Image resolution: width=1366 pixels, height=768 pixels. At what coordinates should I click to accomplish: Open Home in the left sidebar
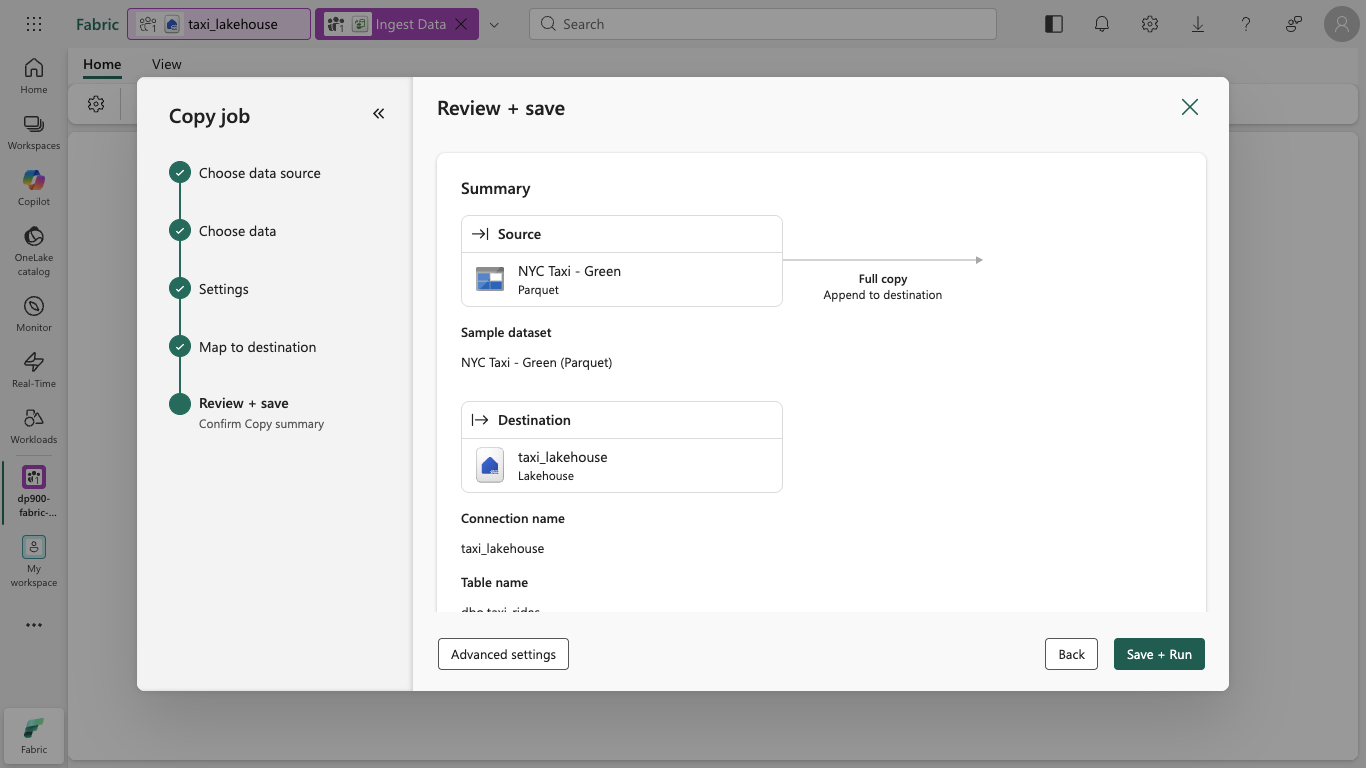tap(34, 76)
